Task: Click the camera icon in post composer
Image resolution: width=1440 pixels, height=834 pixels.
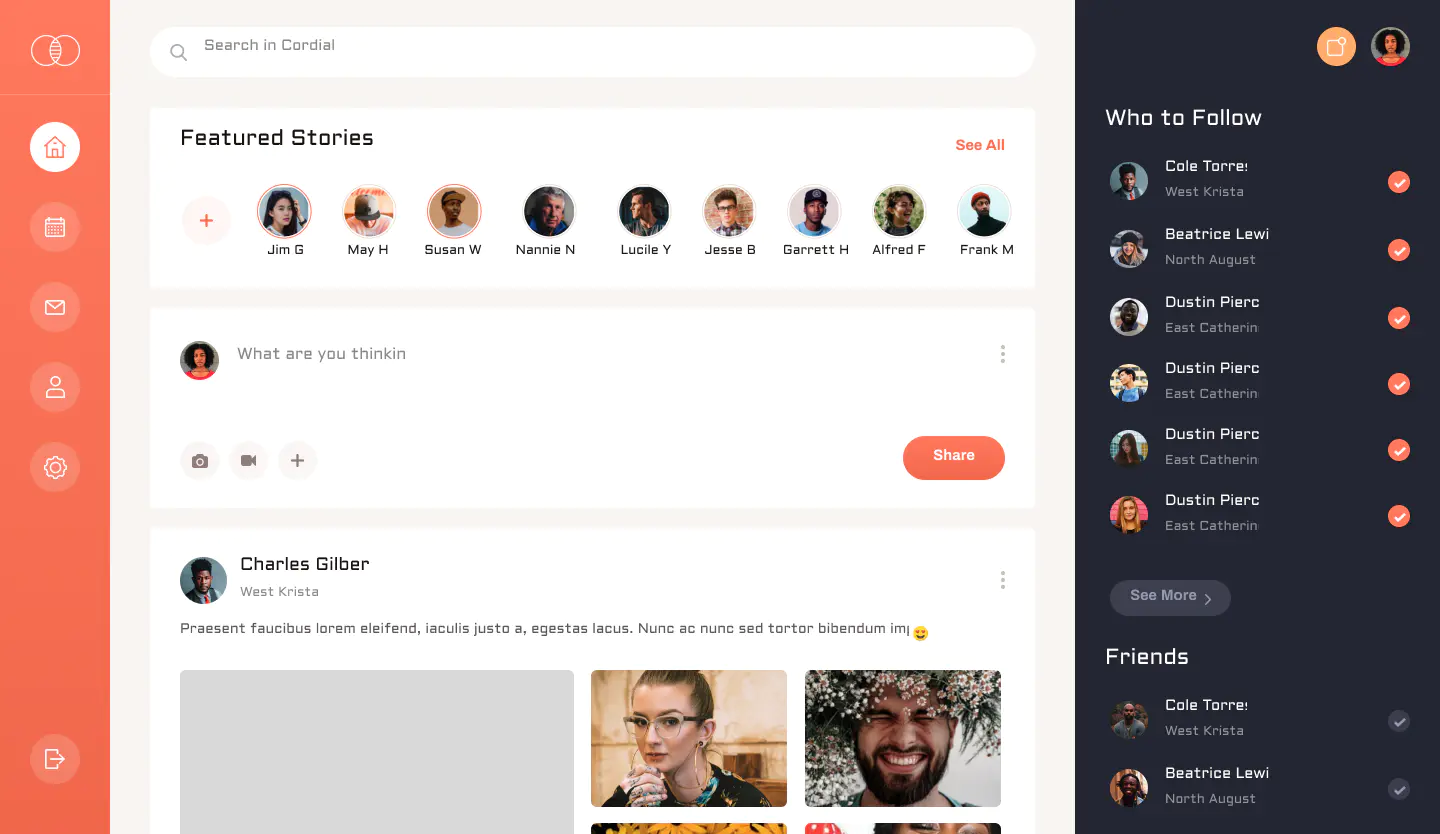Action: pyautogui.click(x=200, y=461)
